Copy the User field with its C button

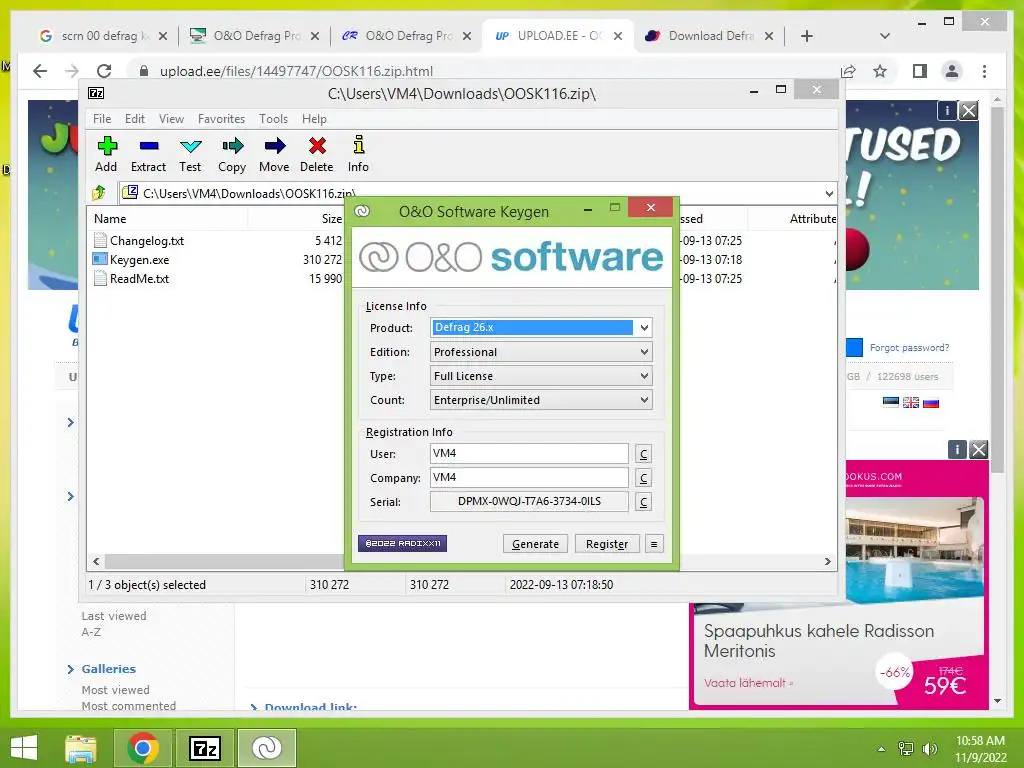pyautogui.click(x=643, y=454)
